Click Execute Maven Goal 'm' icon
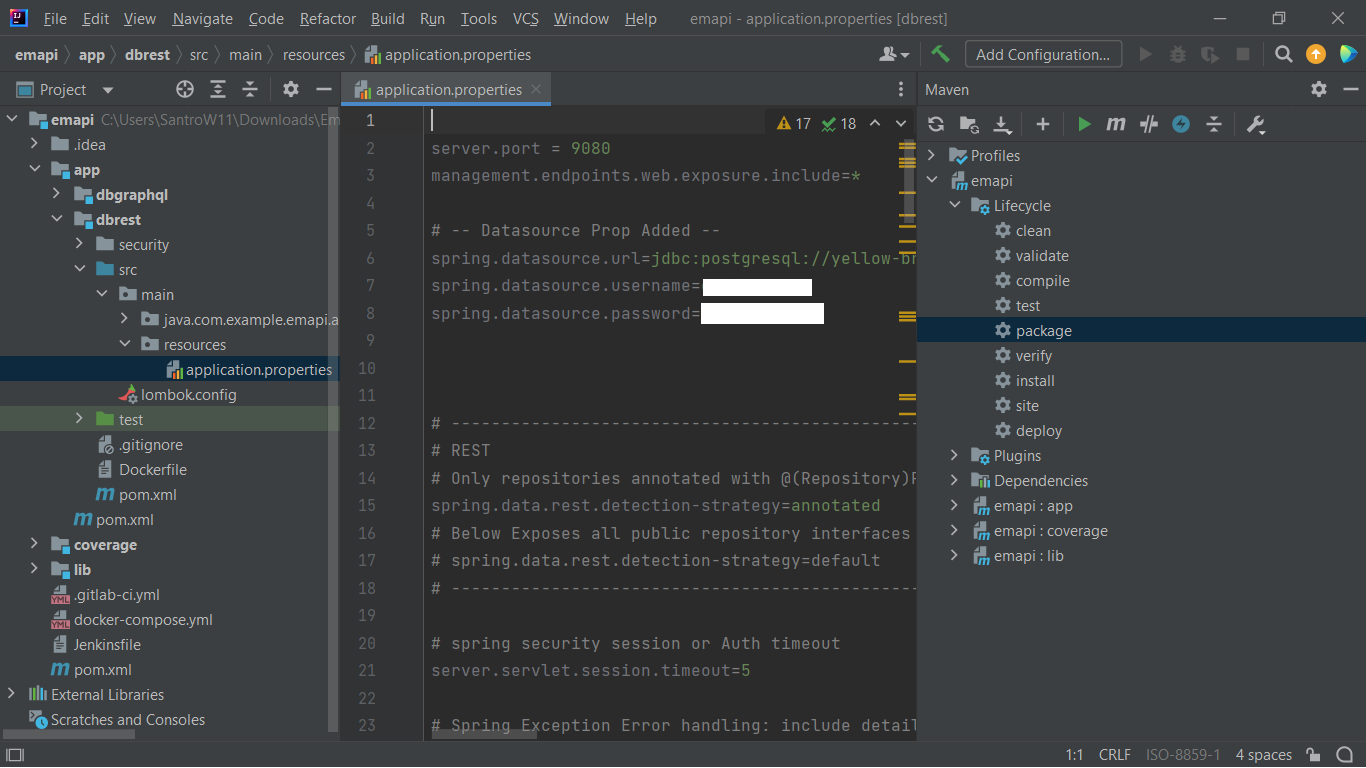Viewport: 1366px width, 768px height. [1116, 124]
